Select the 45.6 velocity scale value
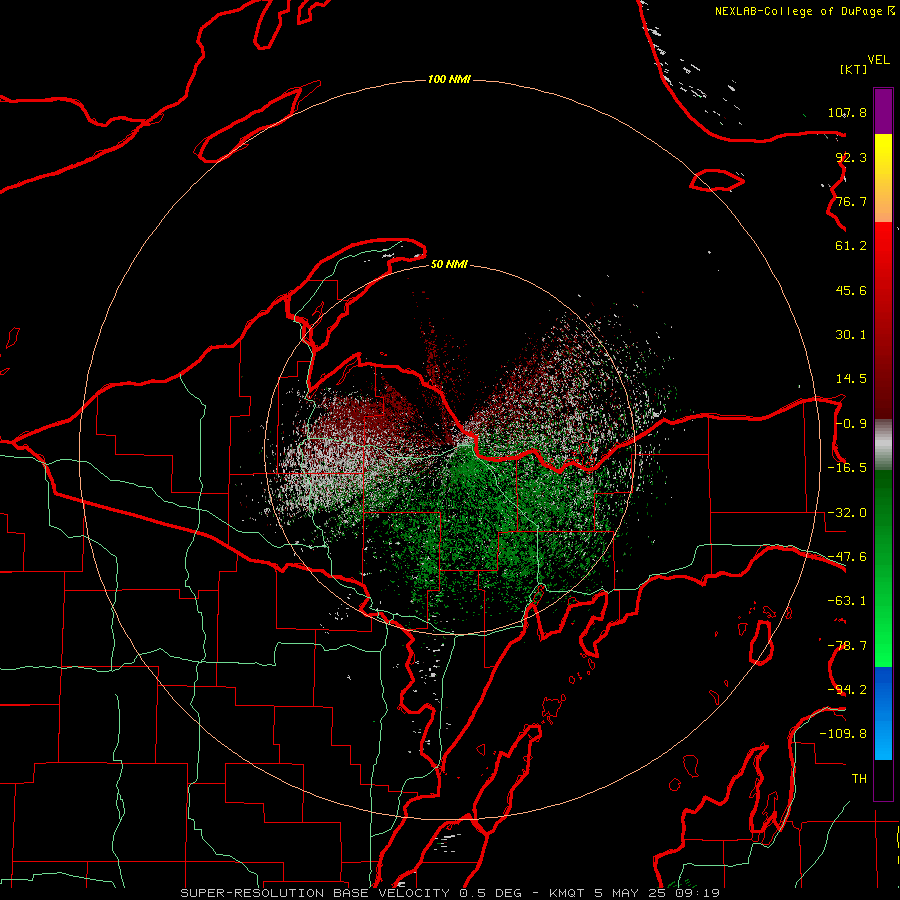The height and width of the screenshot is (900, 900). pos(851,290)
